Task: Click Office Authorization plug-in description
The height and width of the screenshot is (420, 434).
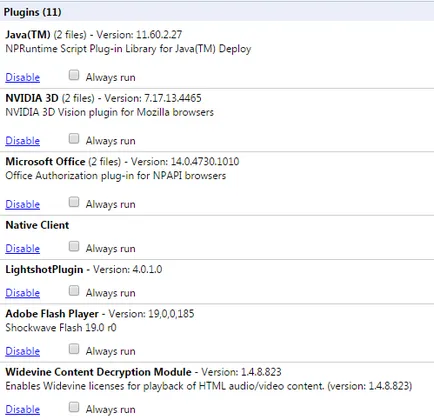Action: [116, 175]
